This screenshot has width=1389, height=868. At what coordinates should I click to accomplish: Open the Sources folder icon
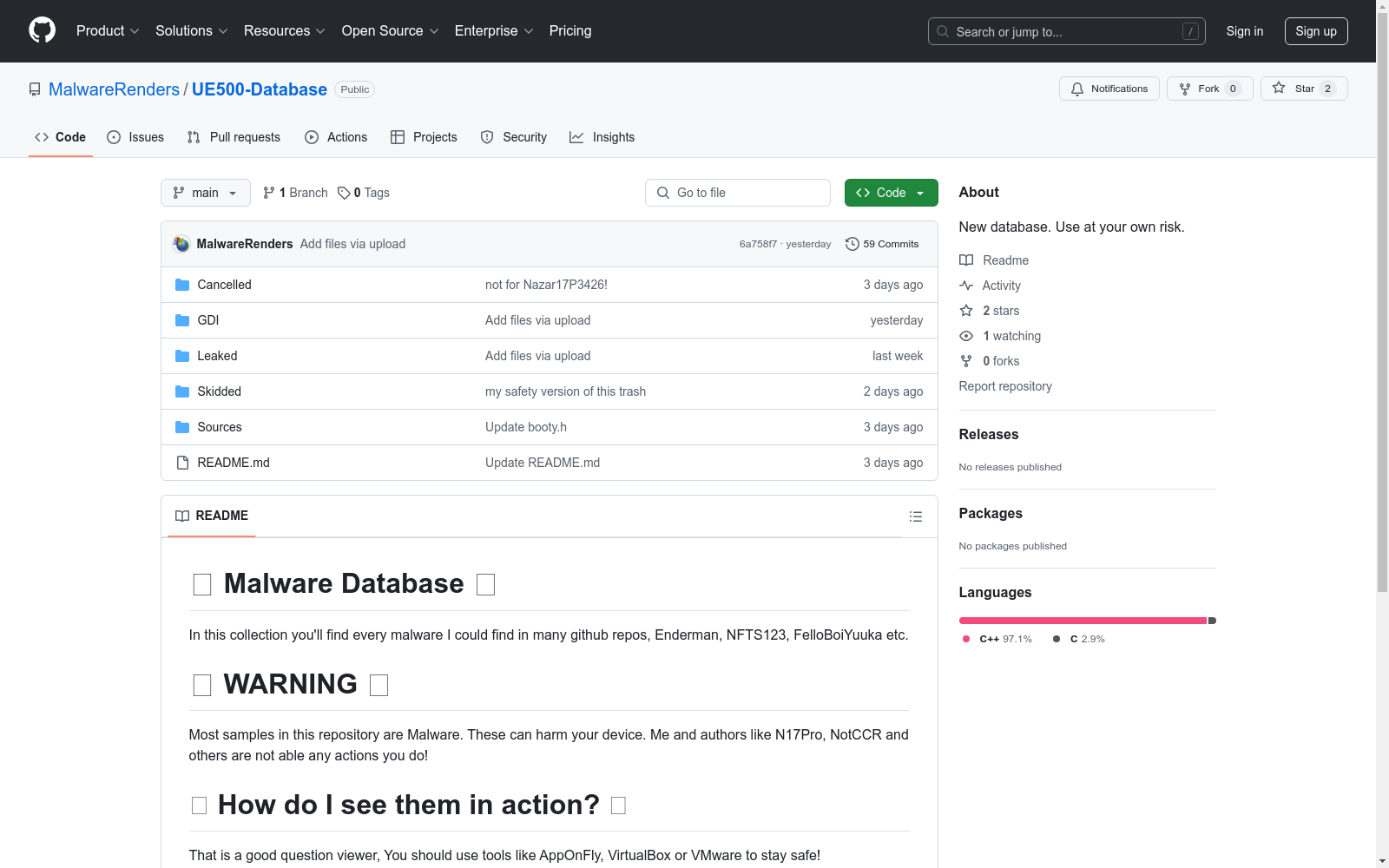pyautogui.click(x=182, y=427)
